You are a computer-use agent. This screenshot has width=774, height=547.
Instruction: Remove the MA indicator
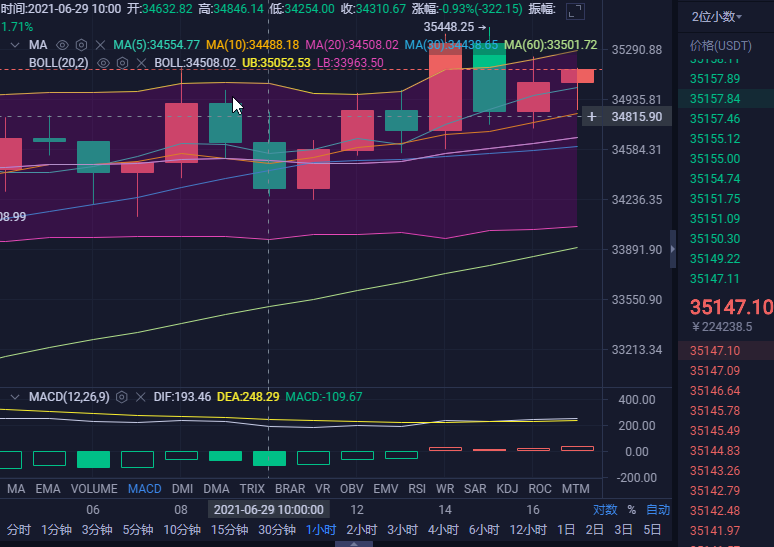pos(100,45)
